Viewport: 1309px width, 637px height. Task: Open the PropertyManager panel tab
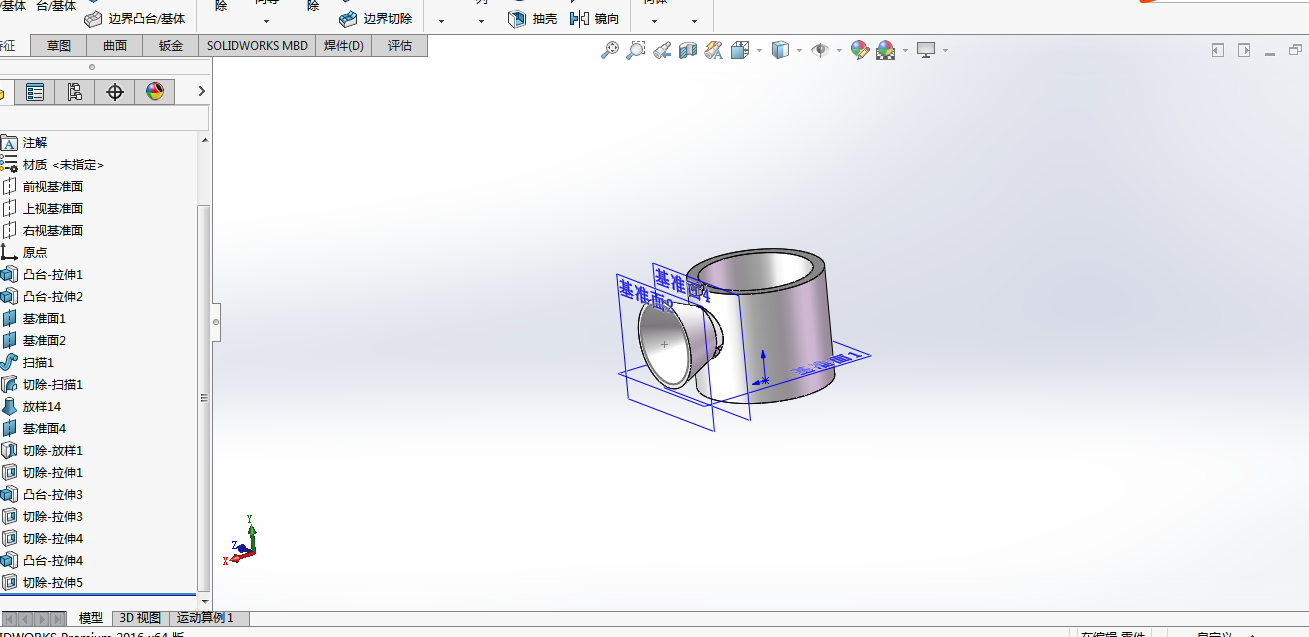tap(35, 92)
